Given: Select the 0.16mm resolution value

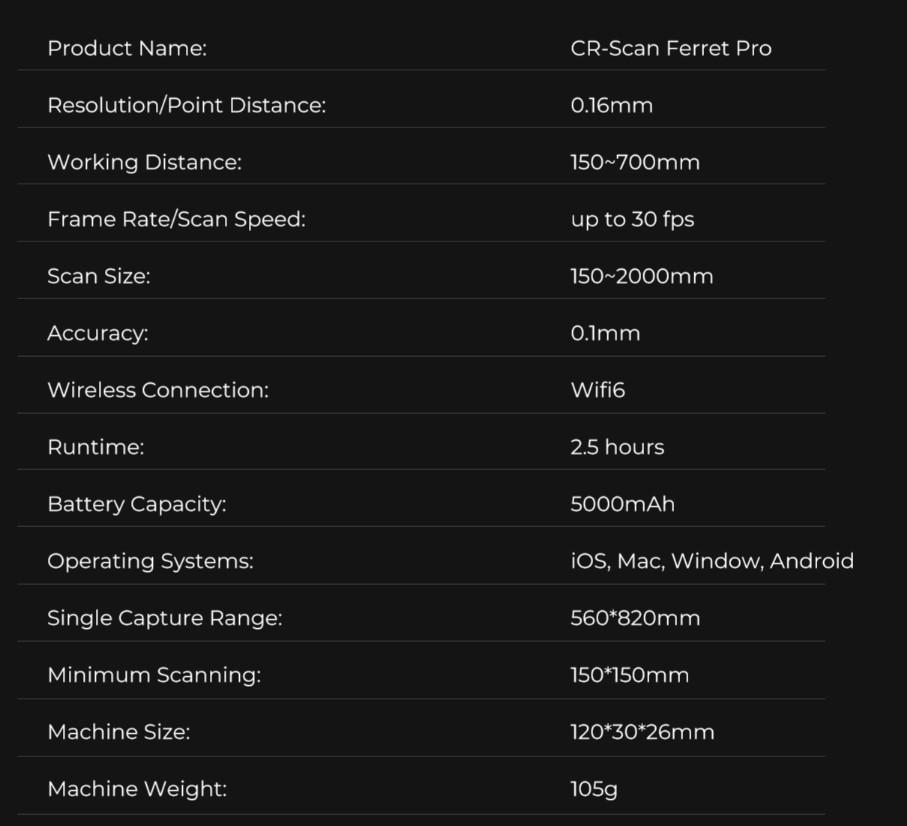Looking at the screenshot, I should [x=611, y=105].
